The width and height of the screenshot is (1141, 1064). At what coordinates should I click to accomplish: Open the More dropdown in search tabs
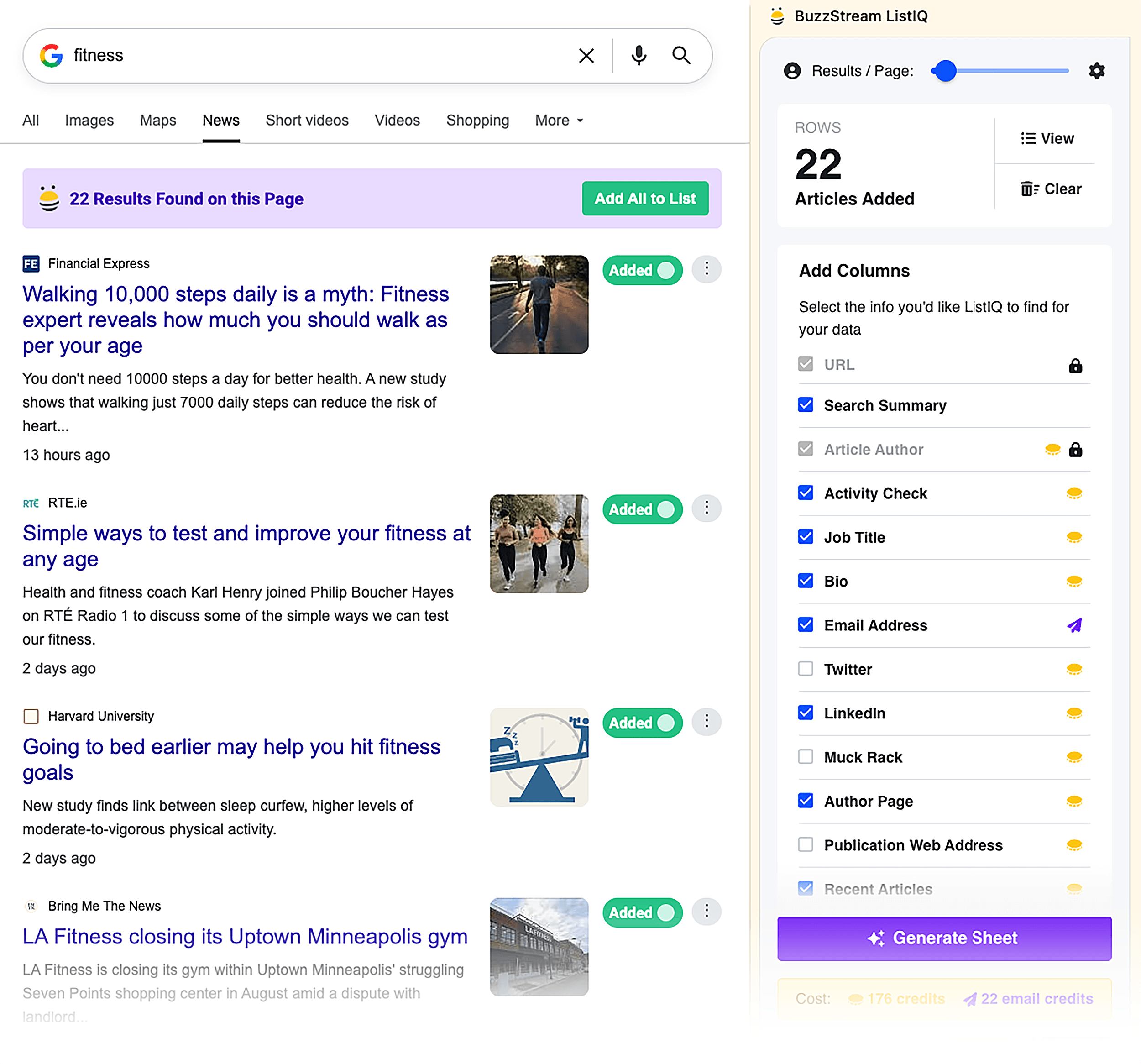click(x=557, y=121)
